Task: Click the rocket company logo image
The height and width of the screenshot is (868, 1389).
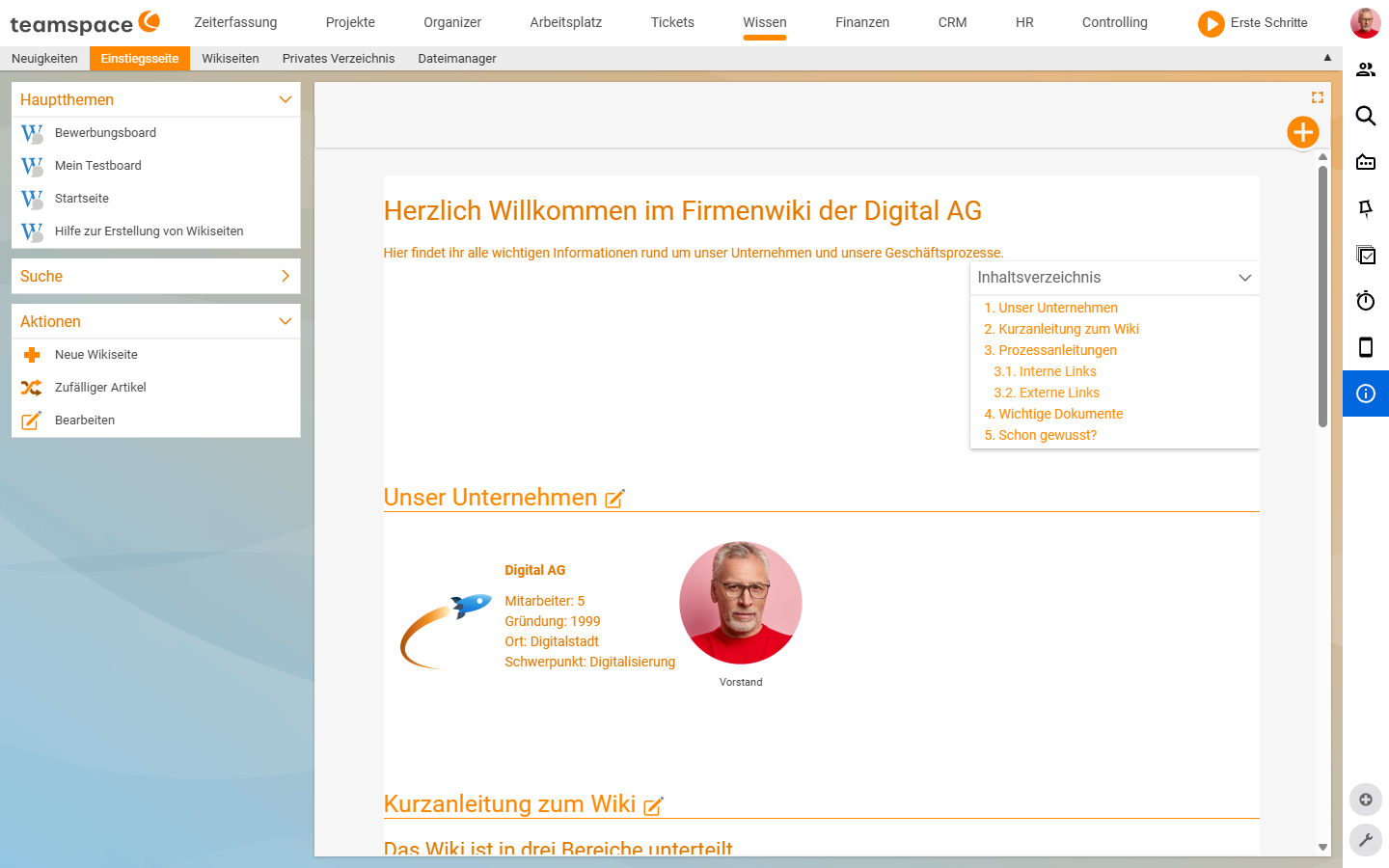Action: (446, 631)
